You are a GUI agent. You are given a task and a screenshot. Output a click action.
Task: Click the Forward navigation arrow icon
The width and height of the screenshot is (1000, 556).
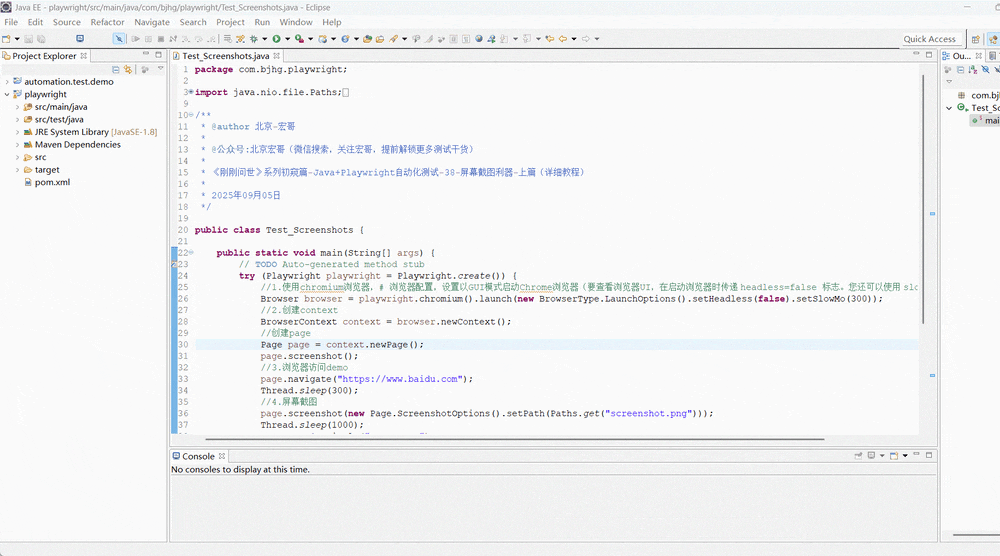pyautogui.click(x=585, y=39)
